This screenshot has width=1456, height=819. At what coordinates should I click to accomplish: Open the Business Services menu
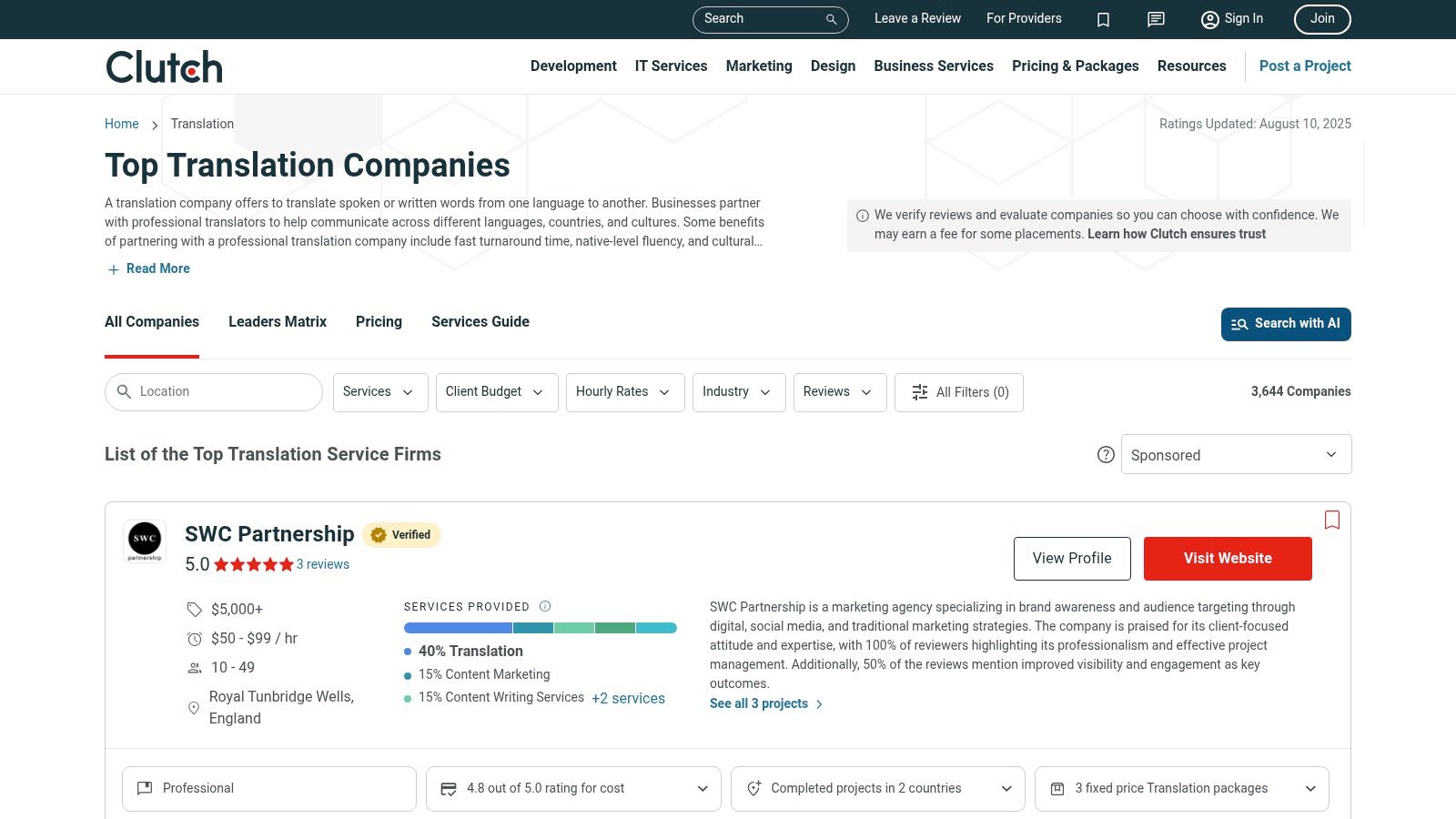pos(934,66)
